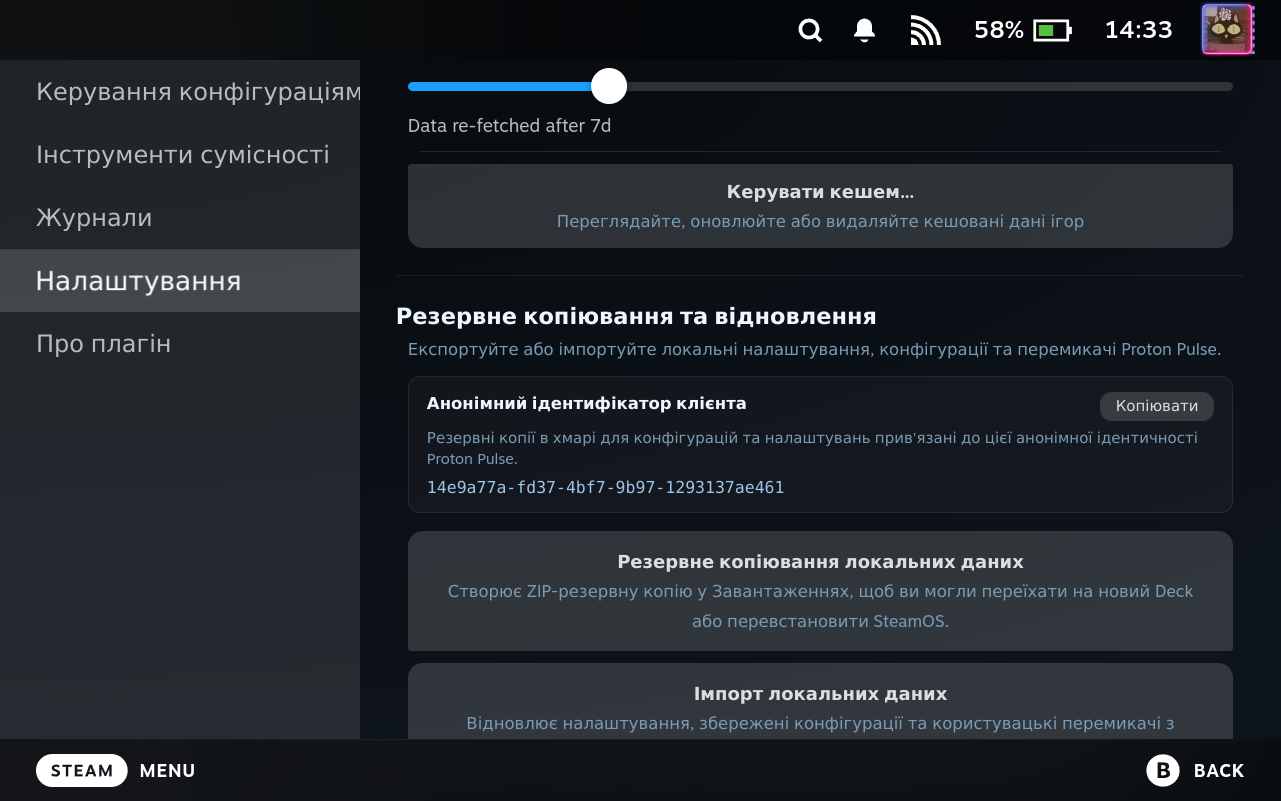Open the user avatar profile picture
This screenshot has width=1281, height=801.
[1227, 30]
